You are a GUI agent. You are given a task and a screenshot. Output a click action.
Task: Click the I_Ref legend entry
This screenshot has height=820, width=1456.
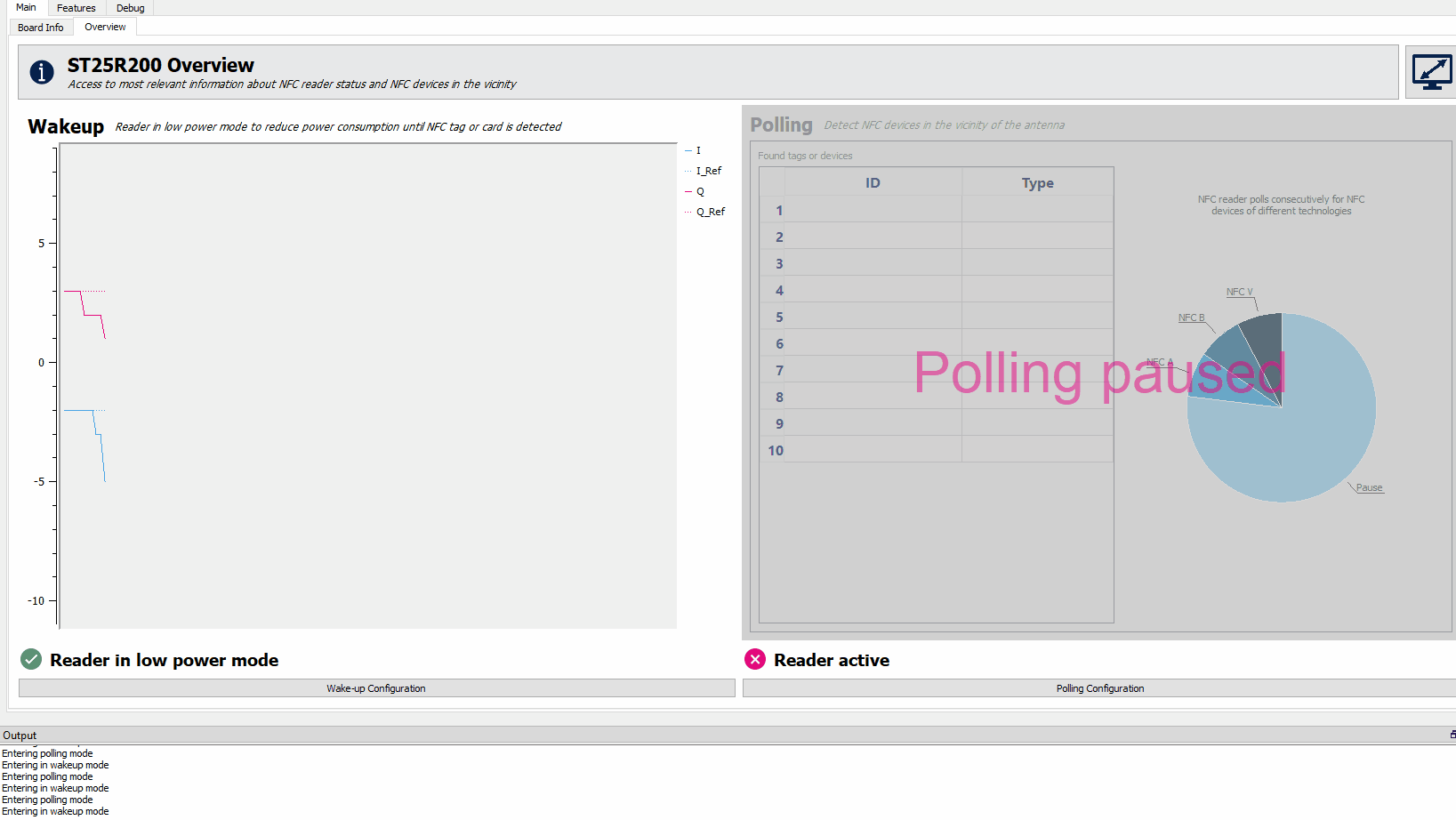(704, 171)
